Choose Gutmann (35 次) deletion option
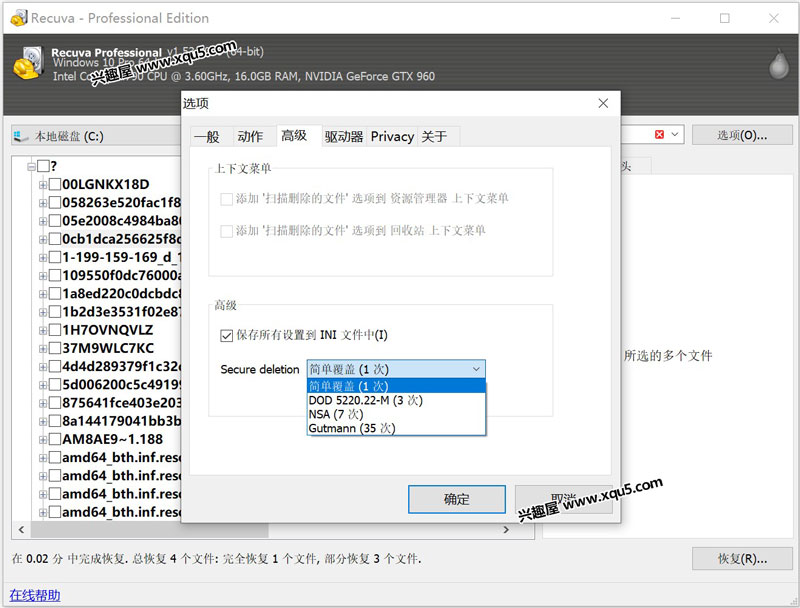 [x=396, y=428]
